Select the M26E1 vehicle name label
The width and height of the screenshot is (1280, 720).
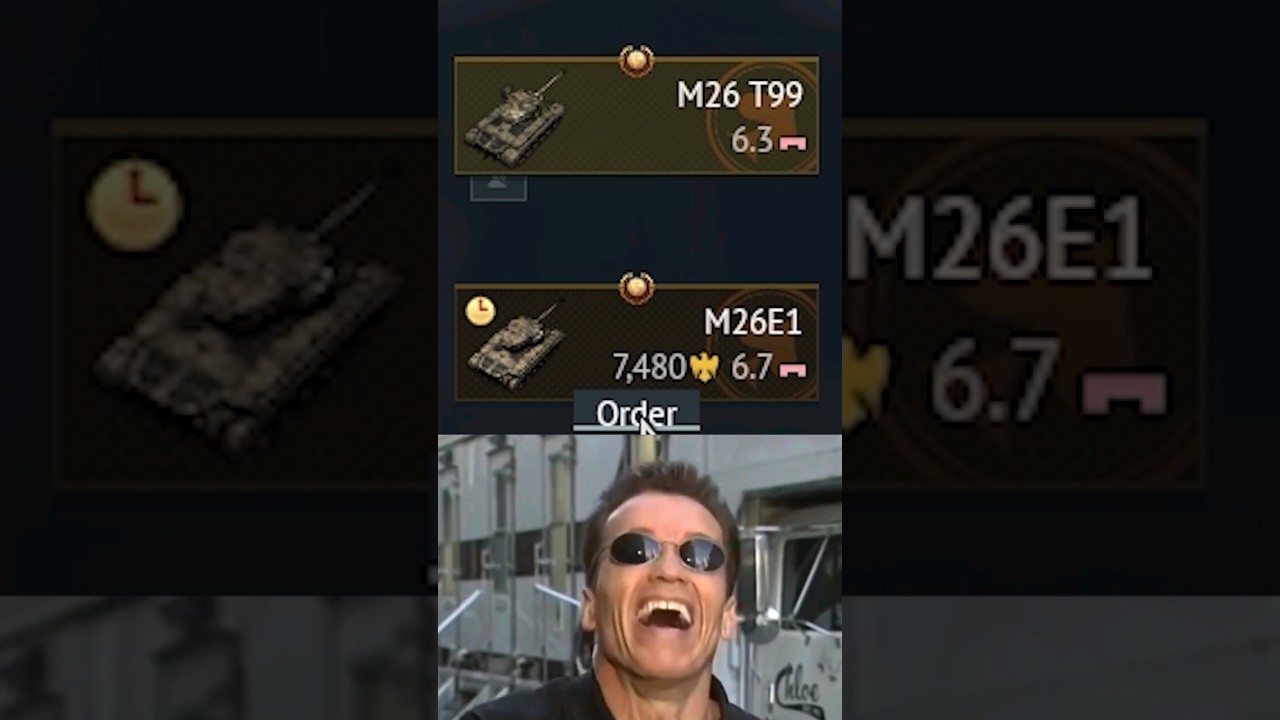click(754, 322)
